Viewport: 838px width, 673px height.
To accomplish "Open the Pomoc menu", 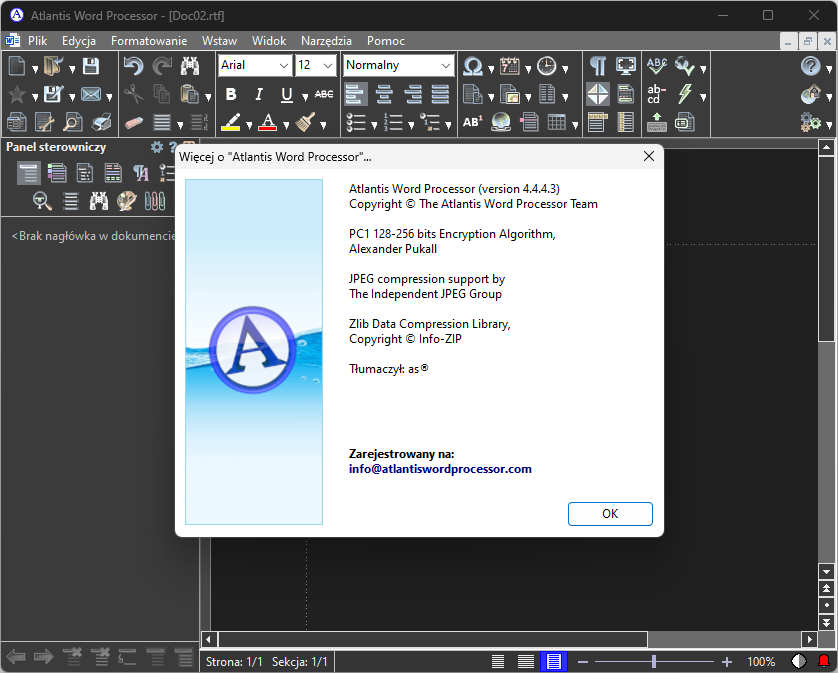I will point(386,41).
